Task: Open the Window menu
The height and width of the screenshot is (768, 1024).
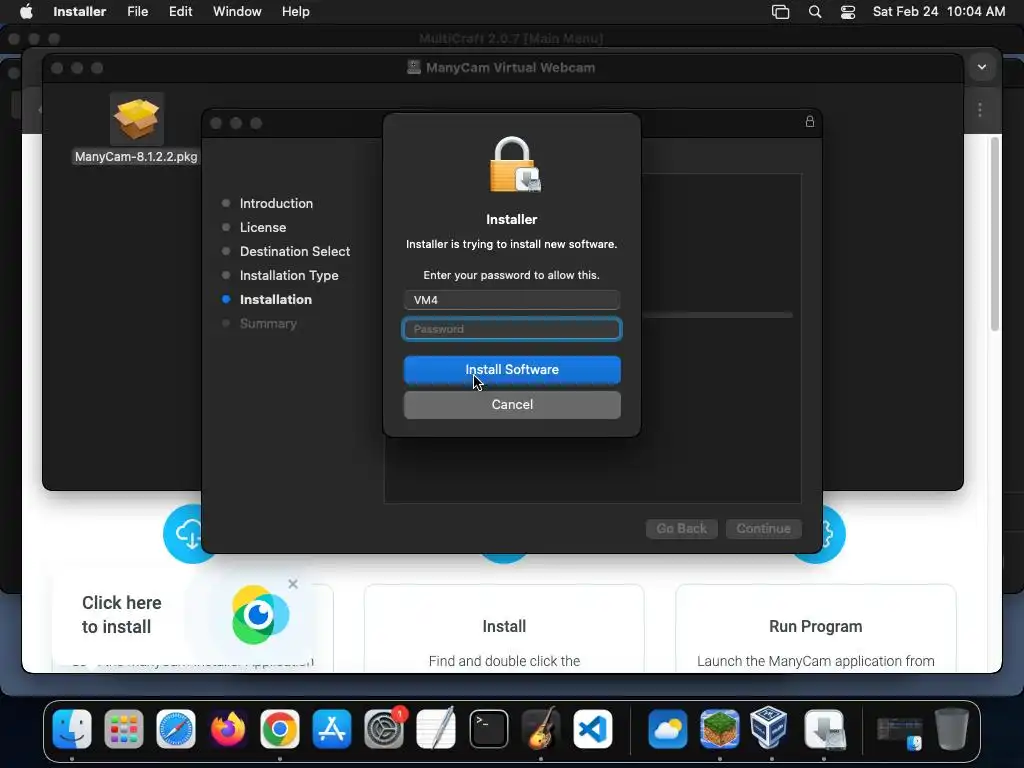Action: [237, 11]
